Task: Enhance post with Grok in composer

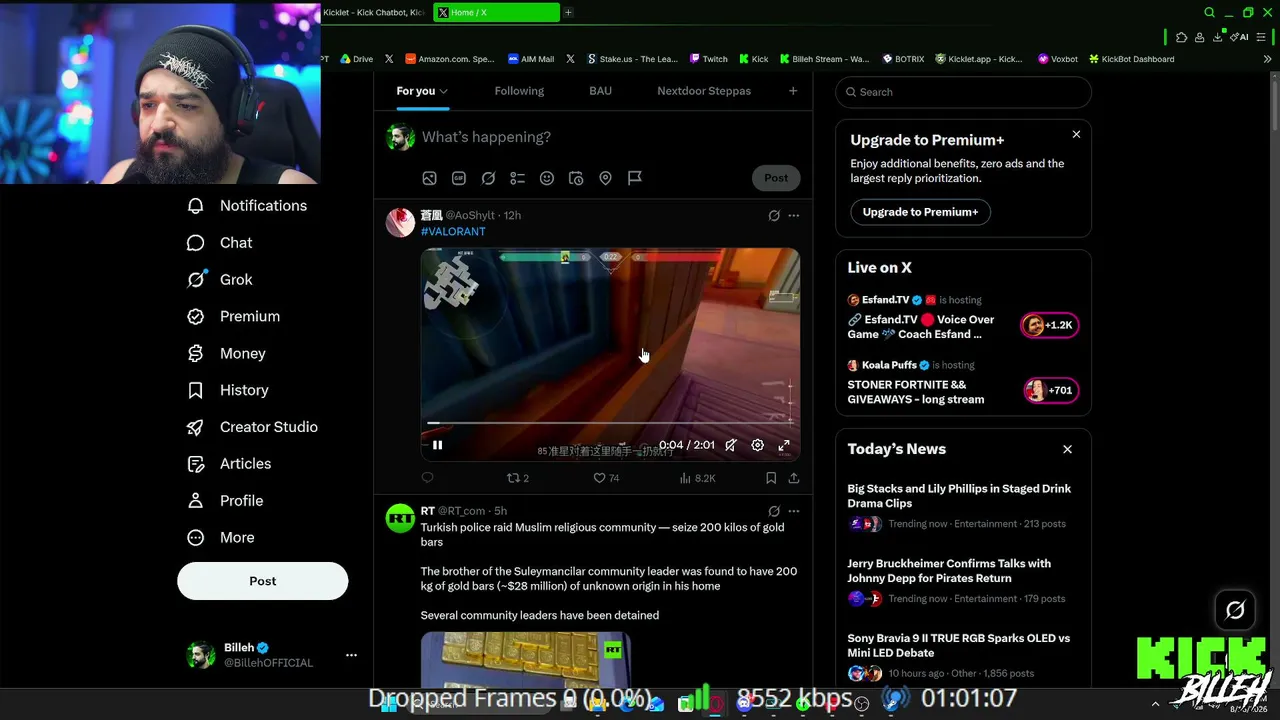Action: coord(488,178)
